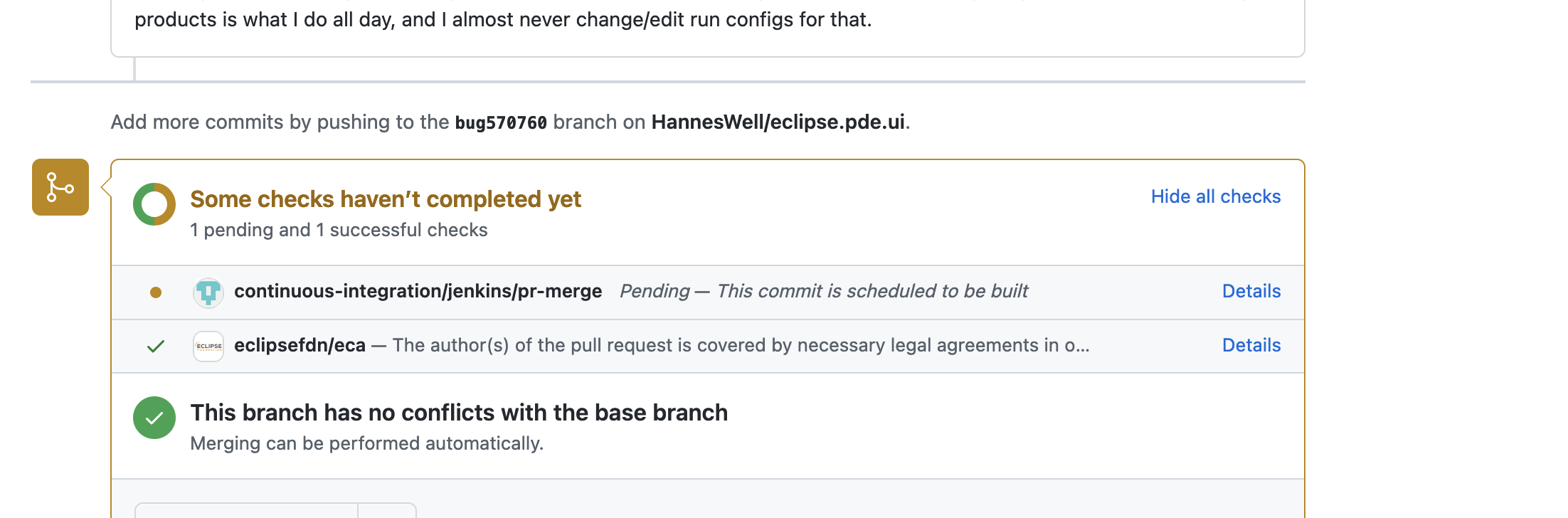Click the green checkmark beside eclipsefdn/eca
This screenshot has height=518, width=1568.
[156, 347]
